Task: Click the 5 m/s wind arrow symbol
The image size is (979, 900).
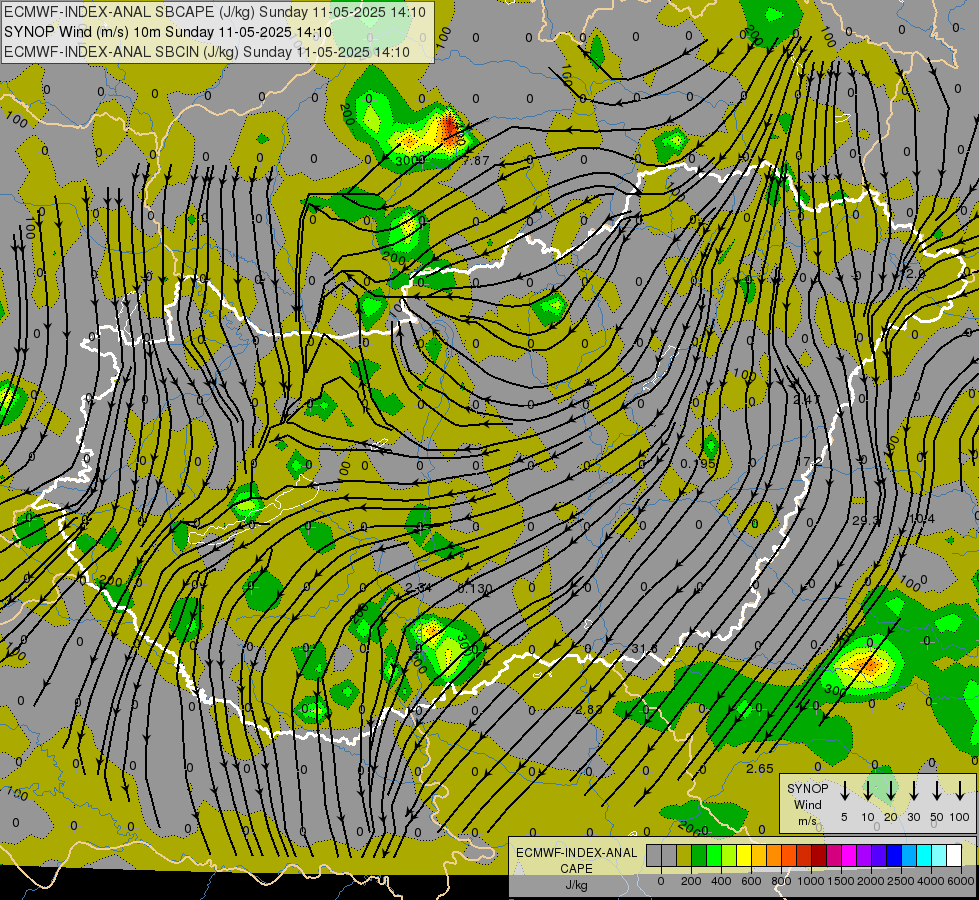Action: coord(844,791)
